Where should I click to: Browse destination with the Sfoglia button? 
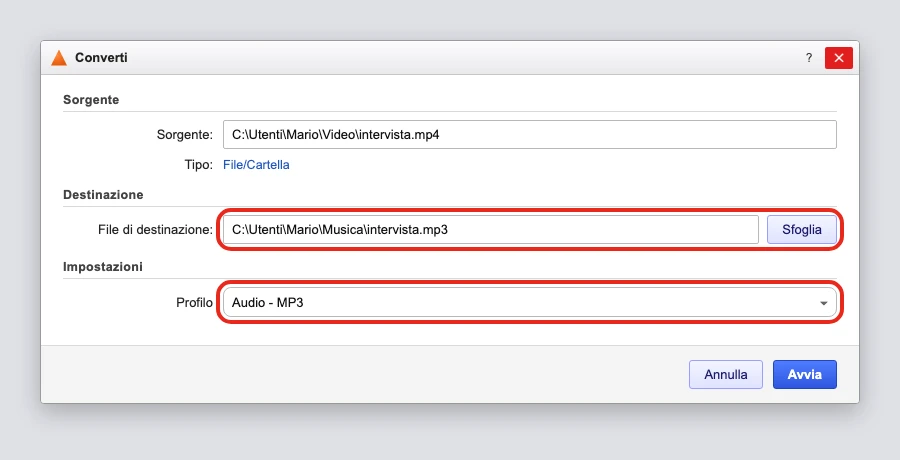tap(802, 230)
